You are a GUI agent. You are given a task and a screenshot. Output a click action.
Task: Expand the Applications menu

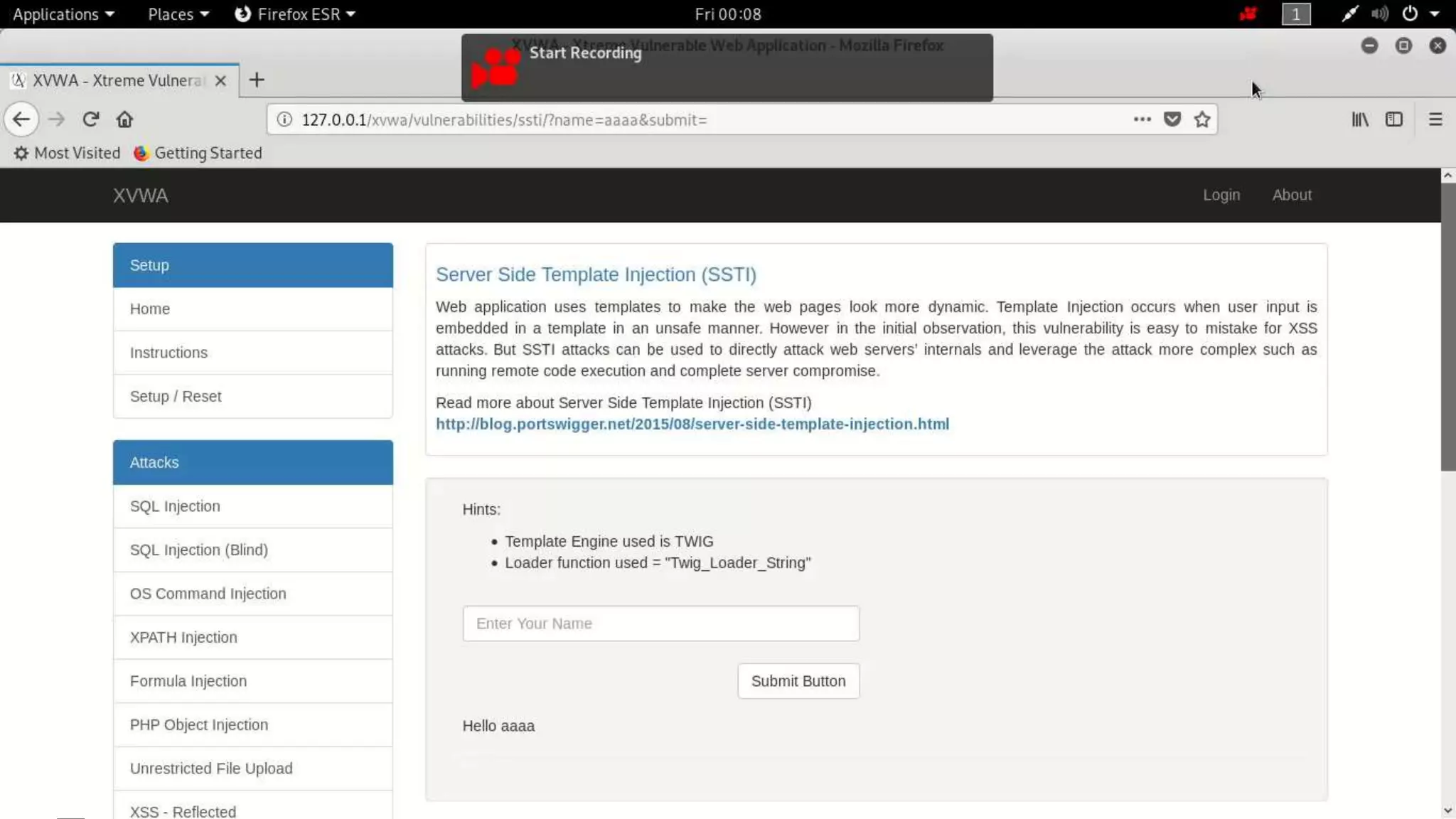(x=63, y=14)
